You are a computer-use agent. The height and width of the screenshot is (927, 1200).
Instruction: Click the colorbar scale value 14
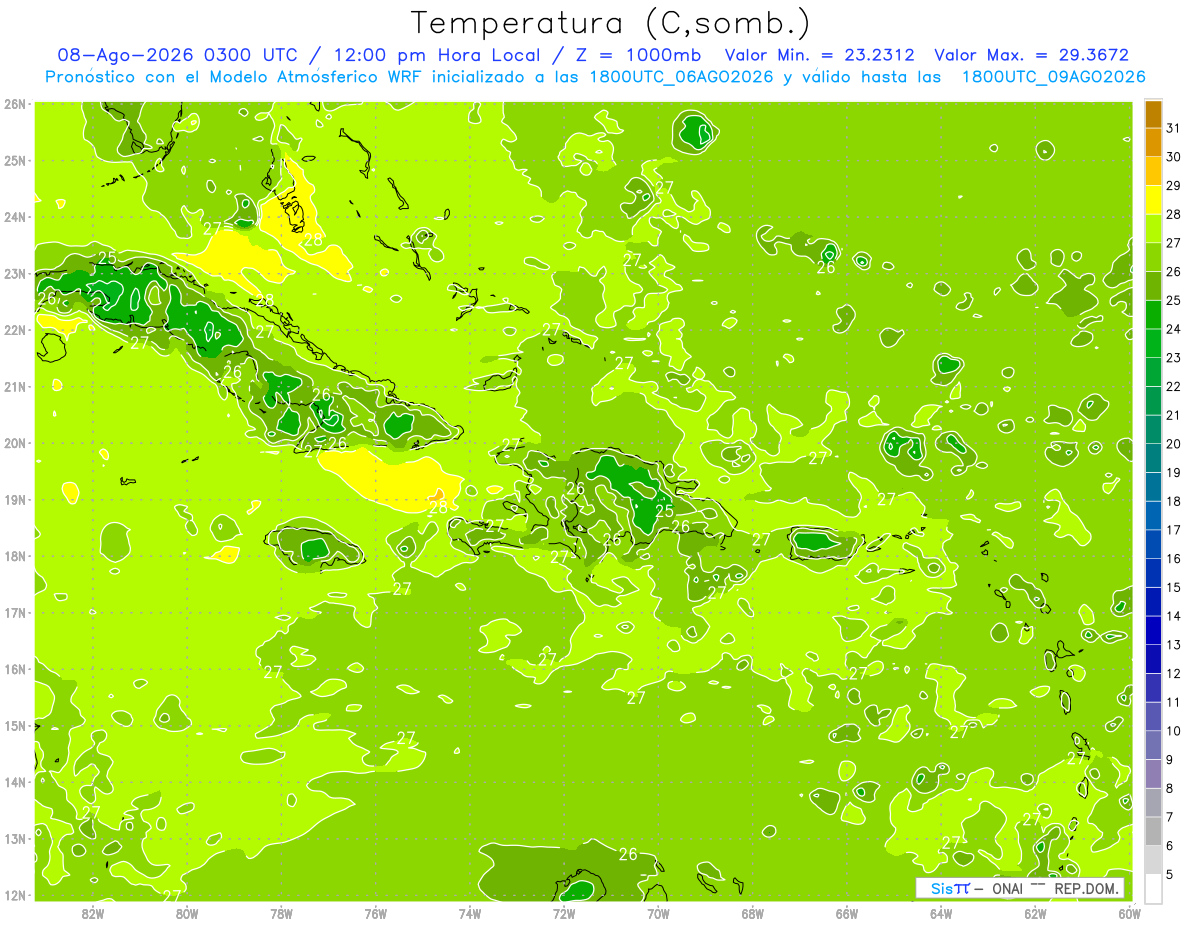(x=1173, y=616)
